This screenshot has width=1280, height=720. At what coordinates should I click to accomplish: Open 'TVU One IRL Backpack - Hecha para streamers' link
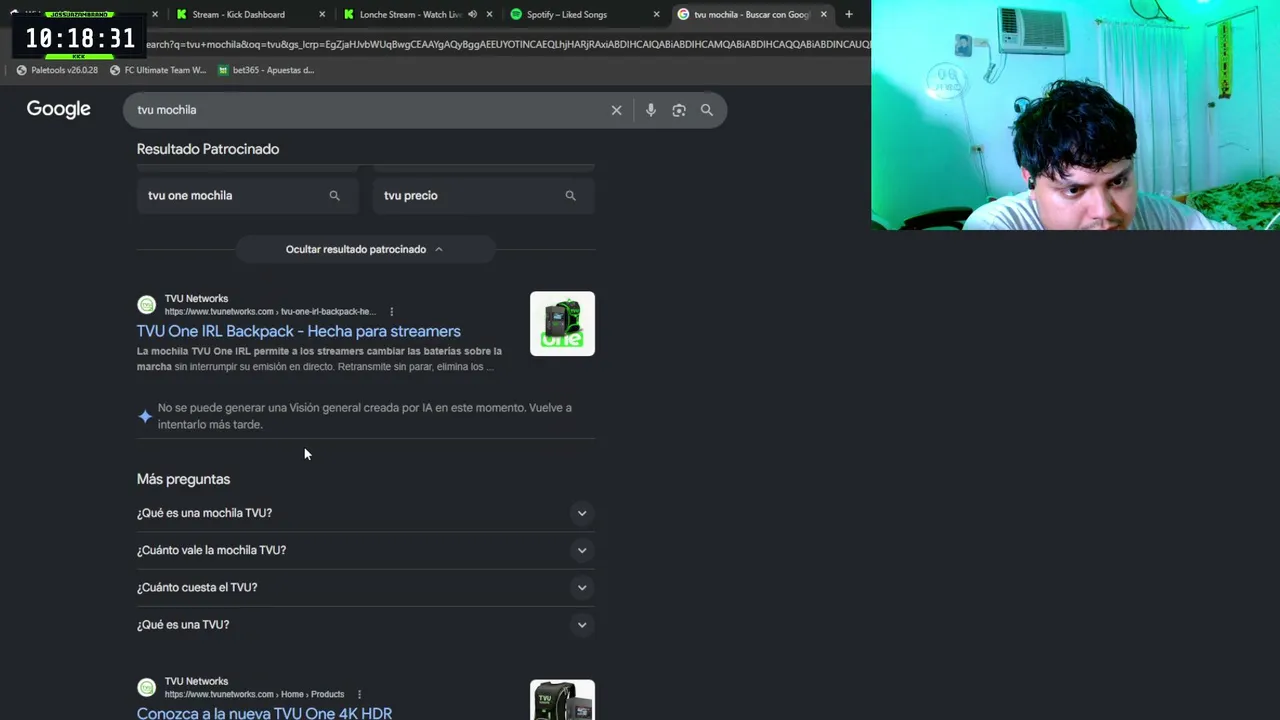pyautogui.click(x=299, y=331)
